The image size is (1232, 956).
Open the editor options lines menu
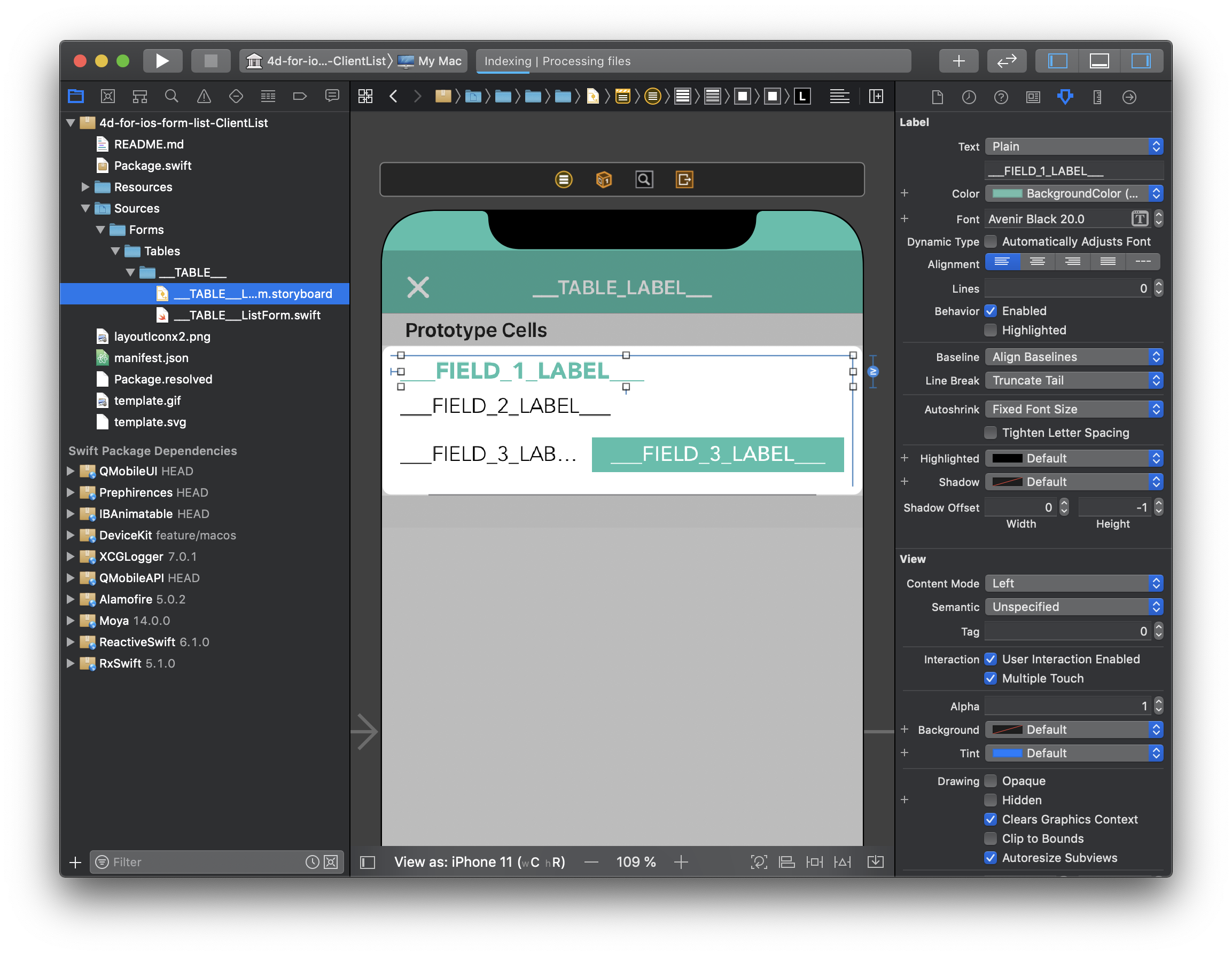839,97
